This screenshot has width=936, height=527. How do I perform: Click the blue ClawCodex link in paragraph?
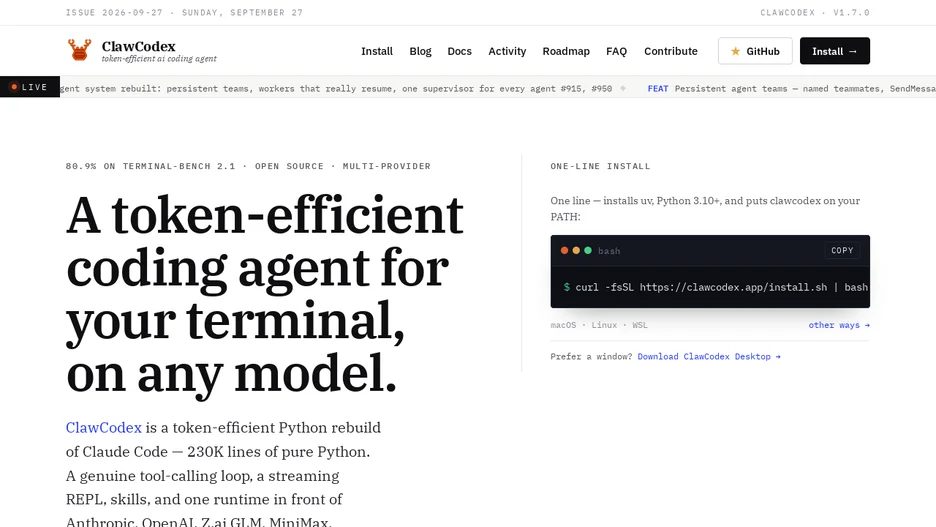[x=104, y=428]
